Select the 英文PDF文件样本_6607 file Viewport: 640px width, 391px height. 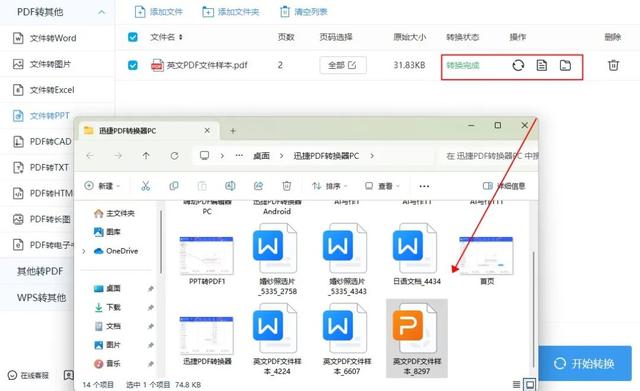click(x=347, y=339)
